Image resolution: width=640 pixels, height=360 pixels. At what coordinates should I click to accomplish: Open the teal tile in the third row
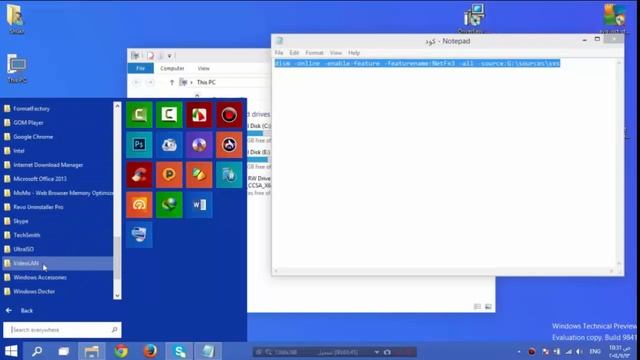pos(229,175)
